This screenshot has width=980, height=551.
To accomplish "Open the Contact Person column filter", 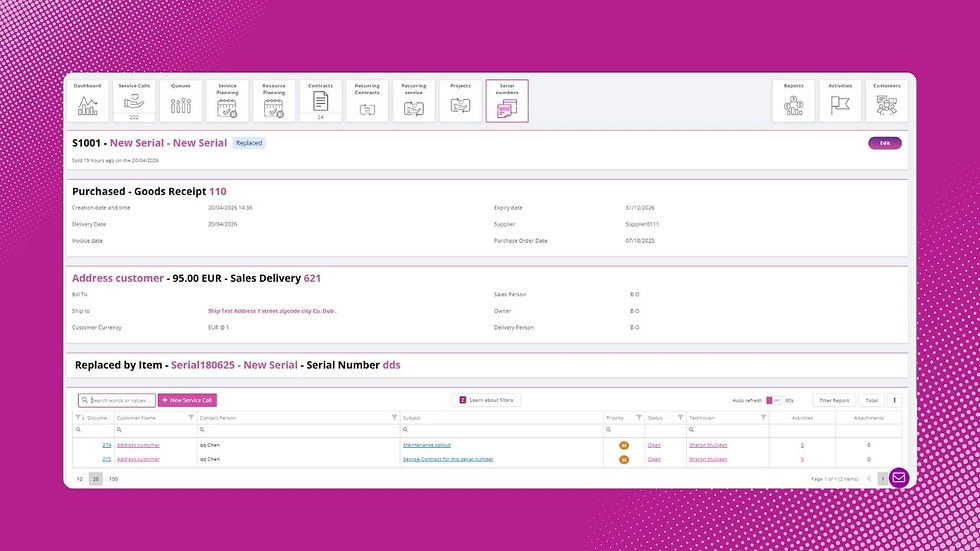I will tap(394, 417).
